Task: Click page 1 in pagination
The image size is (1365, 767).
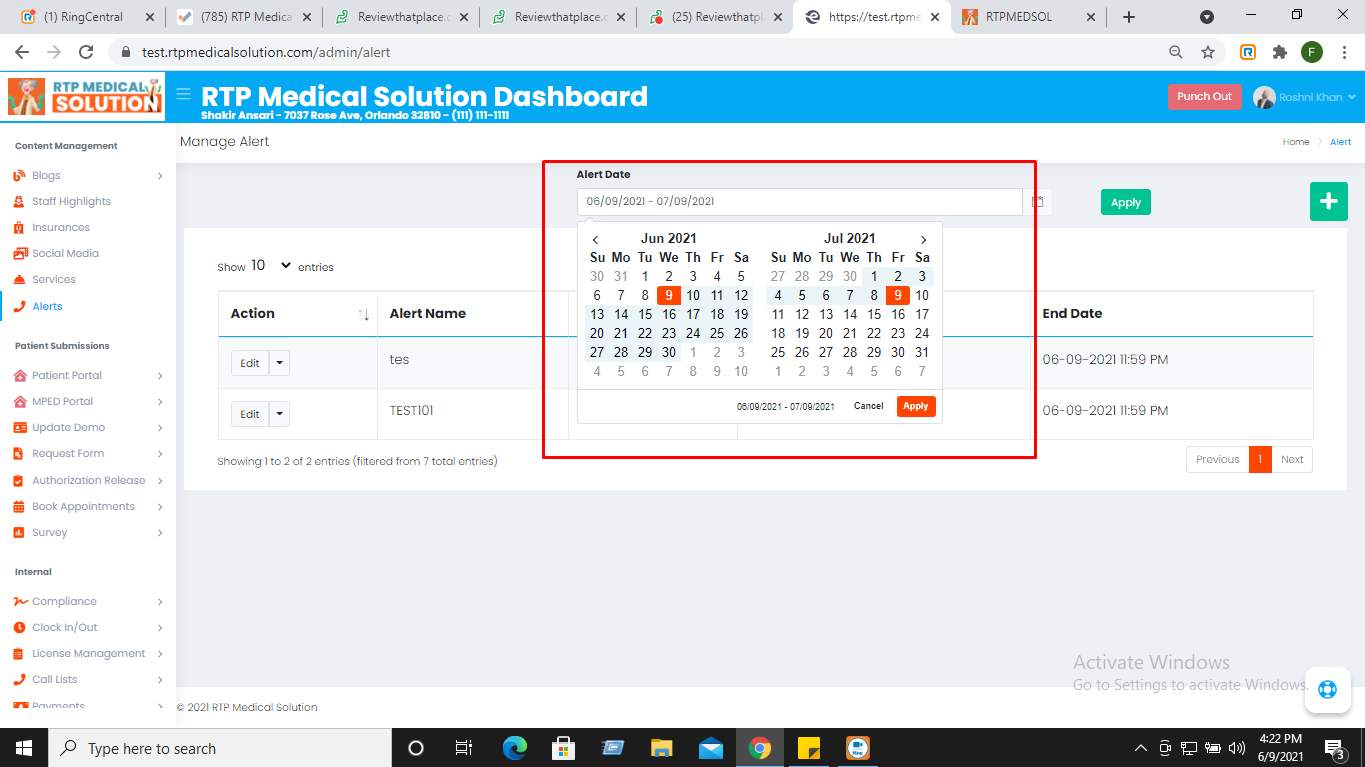Action: click(x=1260, y=460)
